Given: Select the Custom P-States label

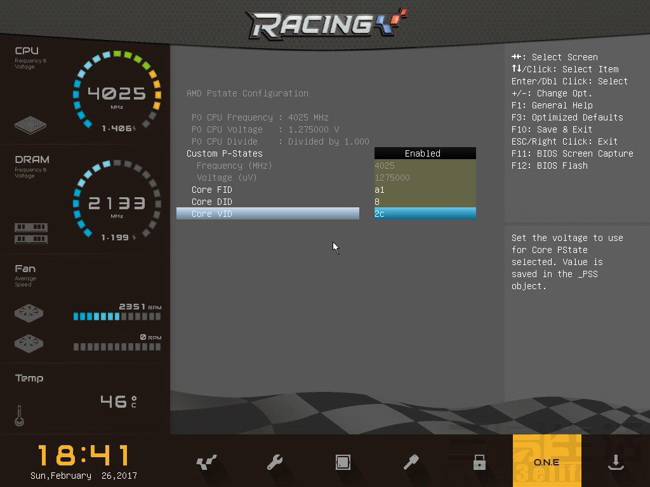Looking at the screenshot, I should (224, 153).
